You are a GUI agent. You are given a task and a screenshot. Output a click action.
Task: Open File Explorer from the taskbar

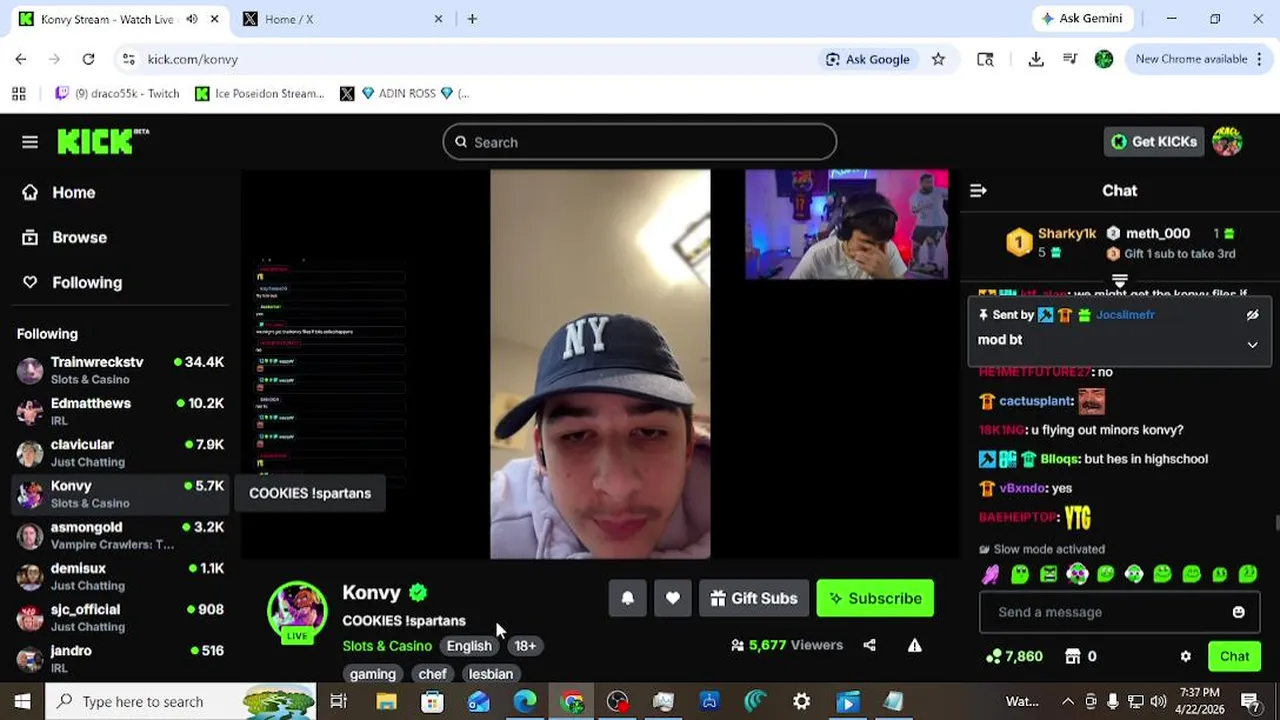[x=386, y=702]
